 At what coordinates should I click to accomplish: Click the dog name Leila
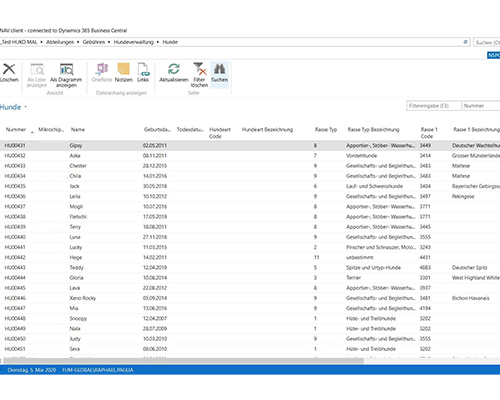pos(75,196)
